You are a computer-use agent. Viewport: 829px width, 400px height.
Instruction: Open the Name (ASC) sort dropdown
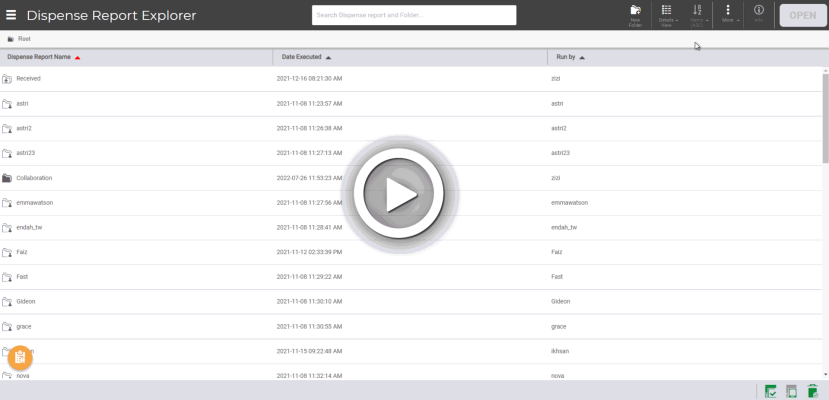[697, 14]
